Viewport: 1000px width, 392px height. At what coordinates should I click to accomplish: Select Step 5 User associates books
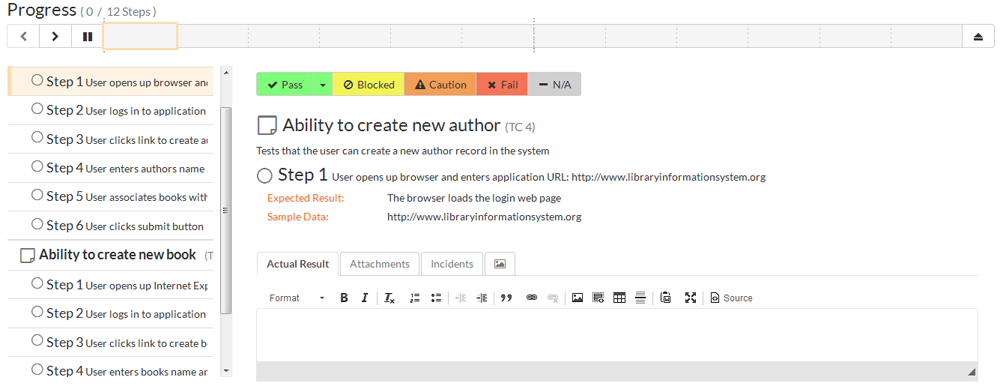(x=111, y=197)
